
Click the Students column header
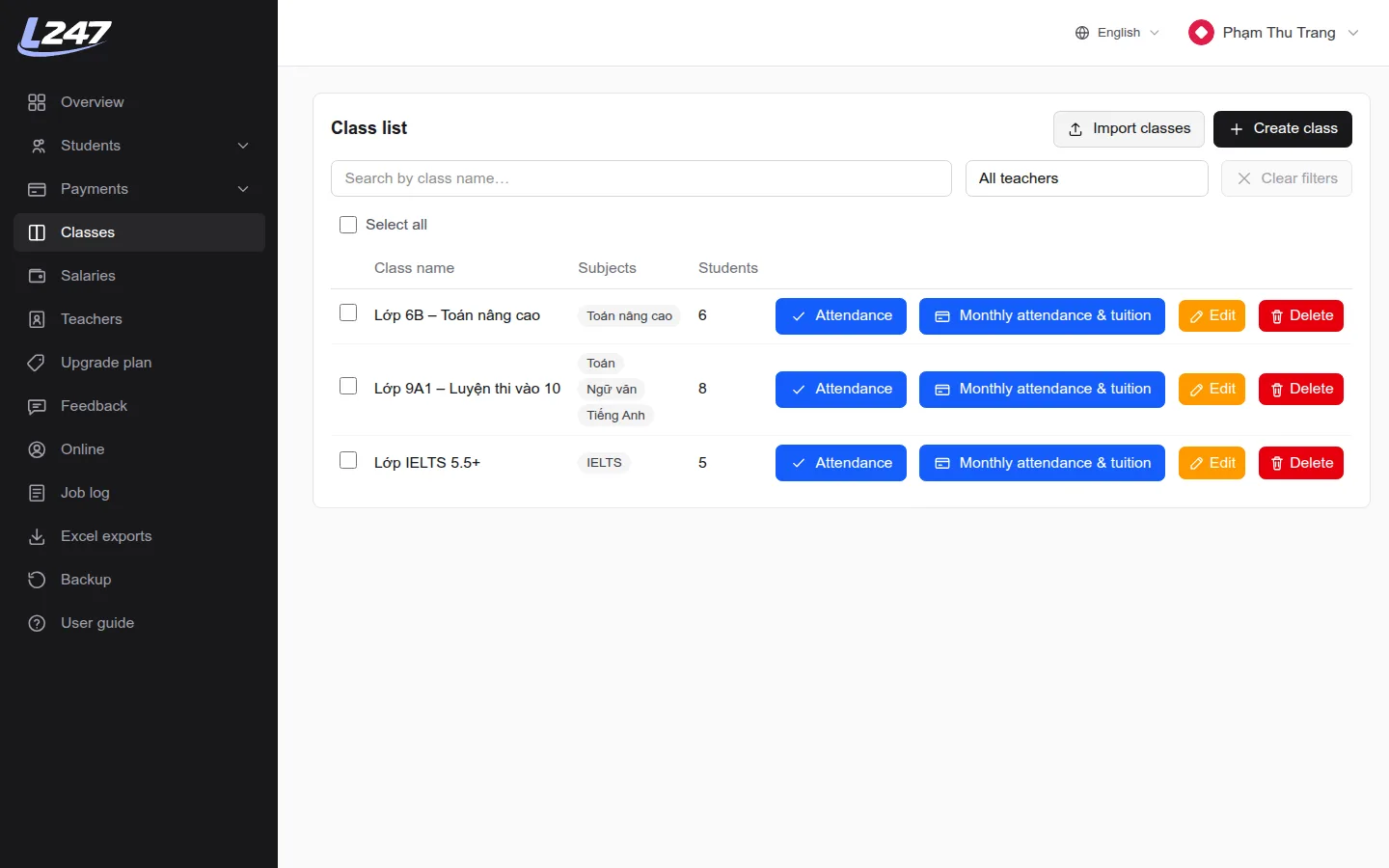click(x=728, y=268)
